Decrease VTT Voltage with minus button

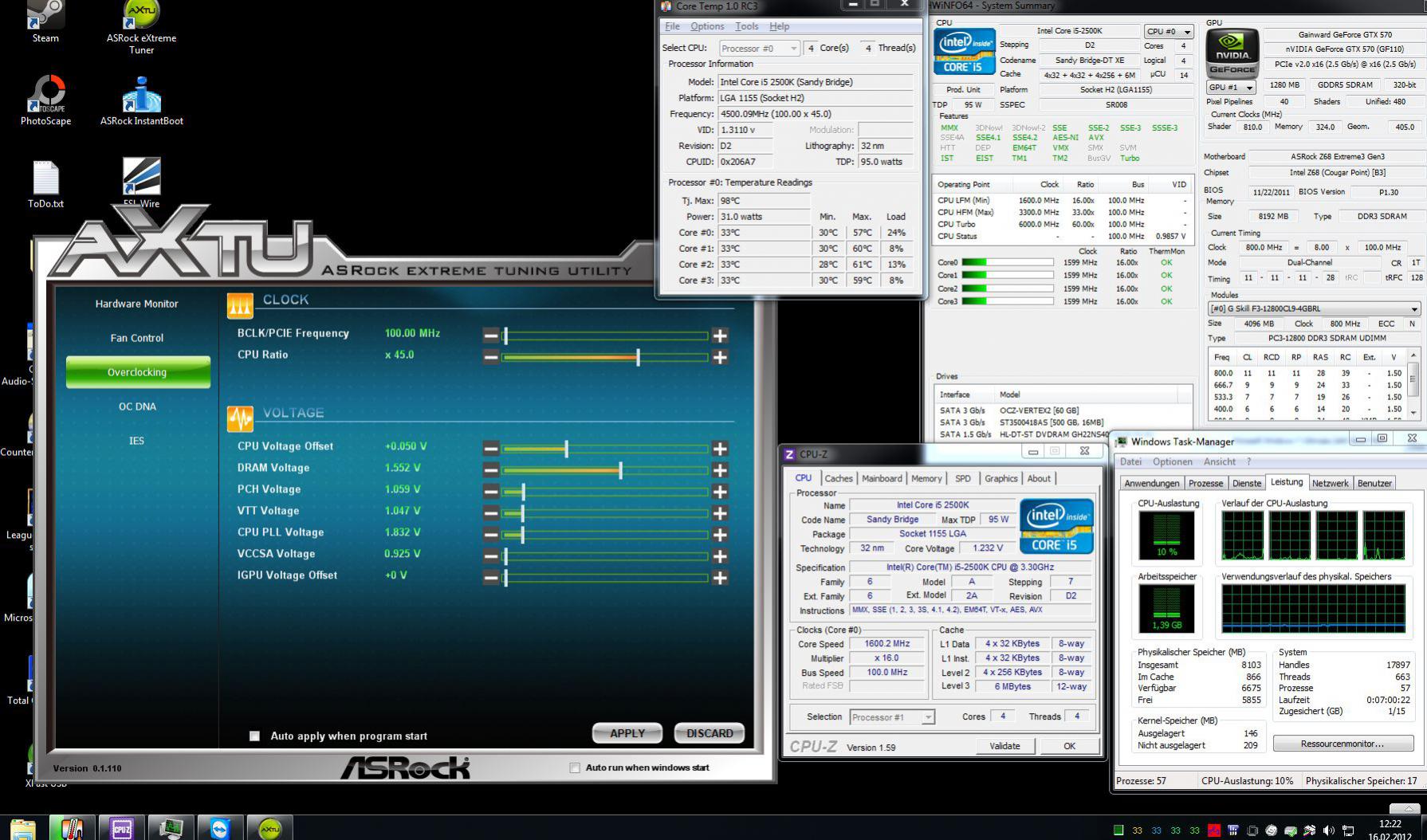click(x=491, y=513)
